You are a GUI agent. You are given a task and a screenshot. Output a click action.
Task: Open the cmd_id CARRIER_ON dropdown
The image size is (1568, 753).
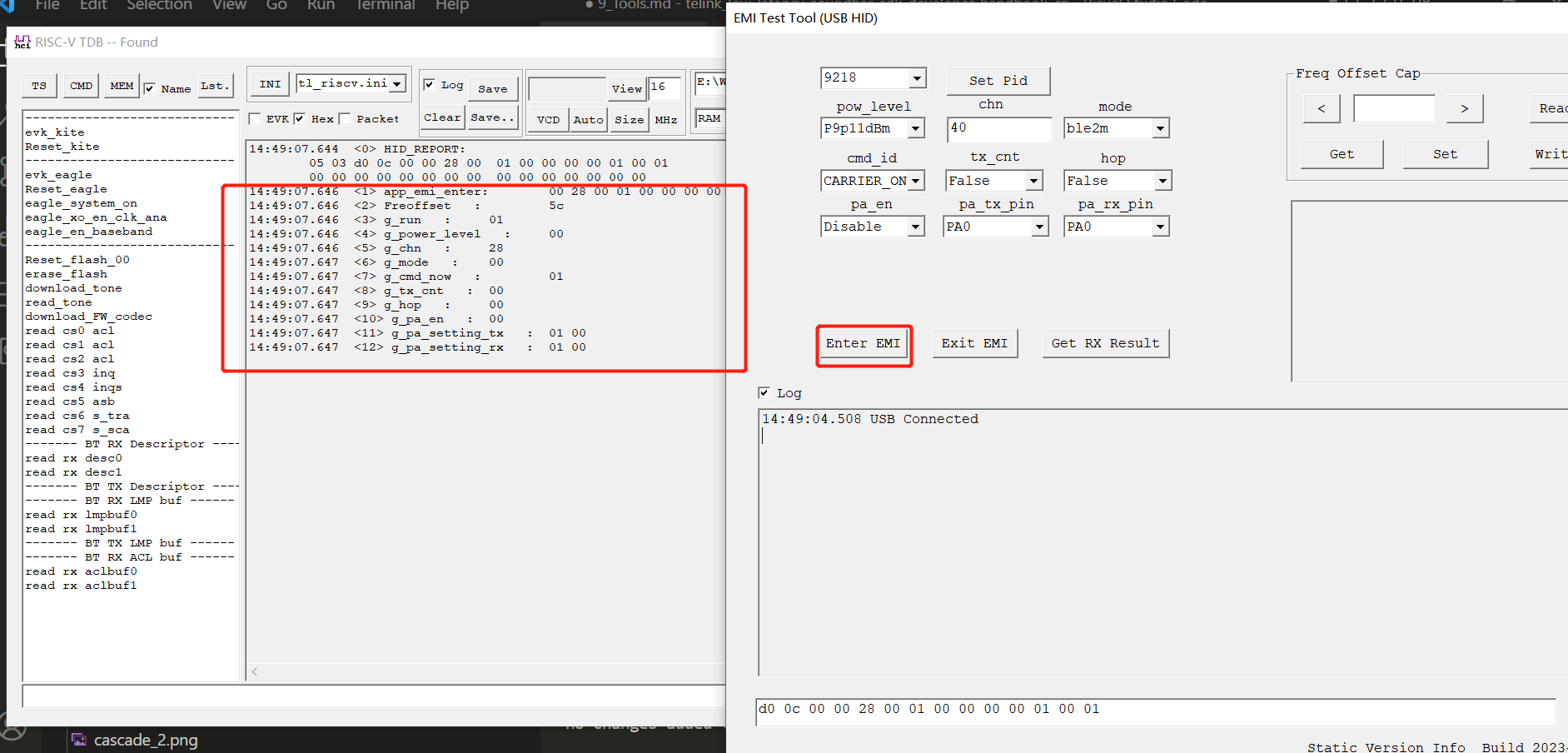[x=915, y=181]
